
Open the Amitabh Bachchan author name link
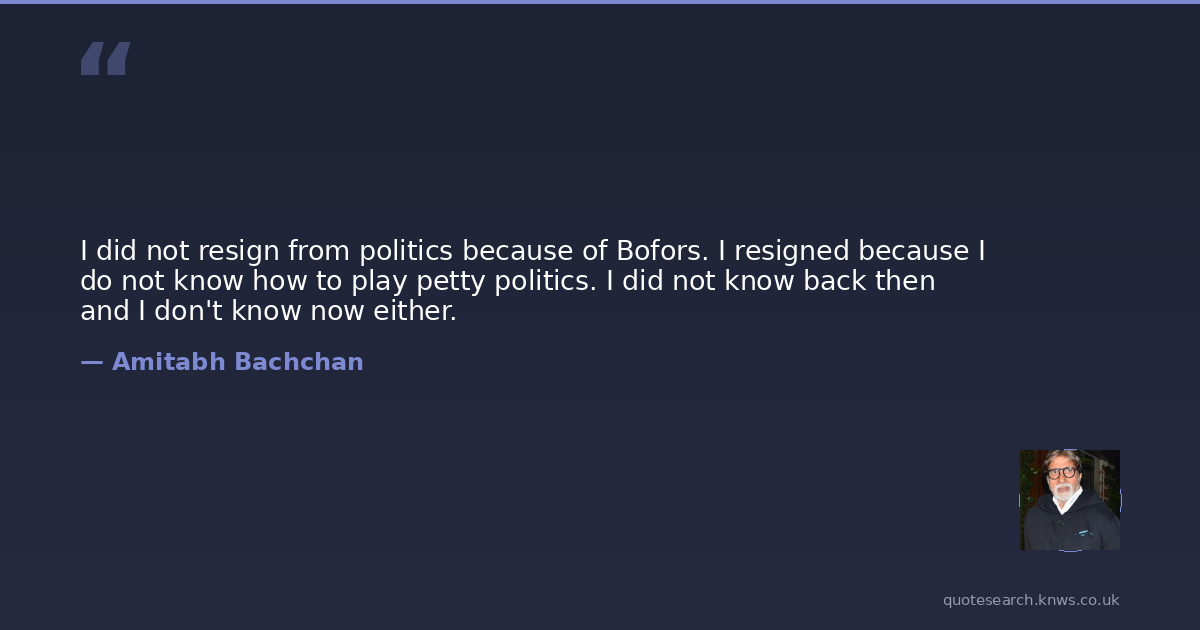click(237, 362)
